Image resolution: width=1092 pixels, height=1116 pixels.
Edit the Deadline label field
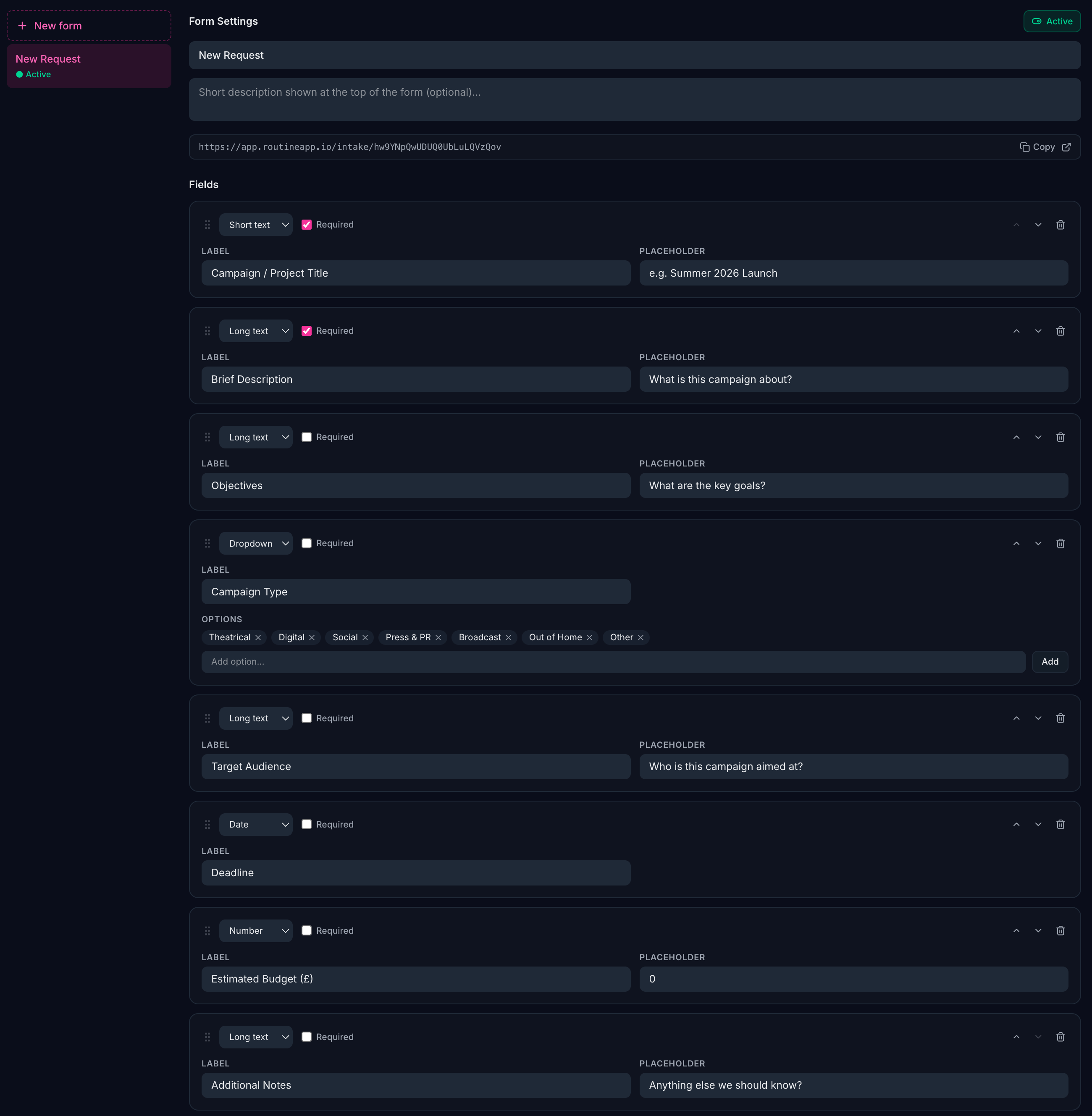416,872
